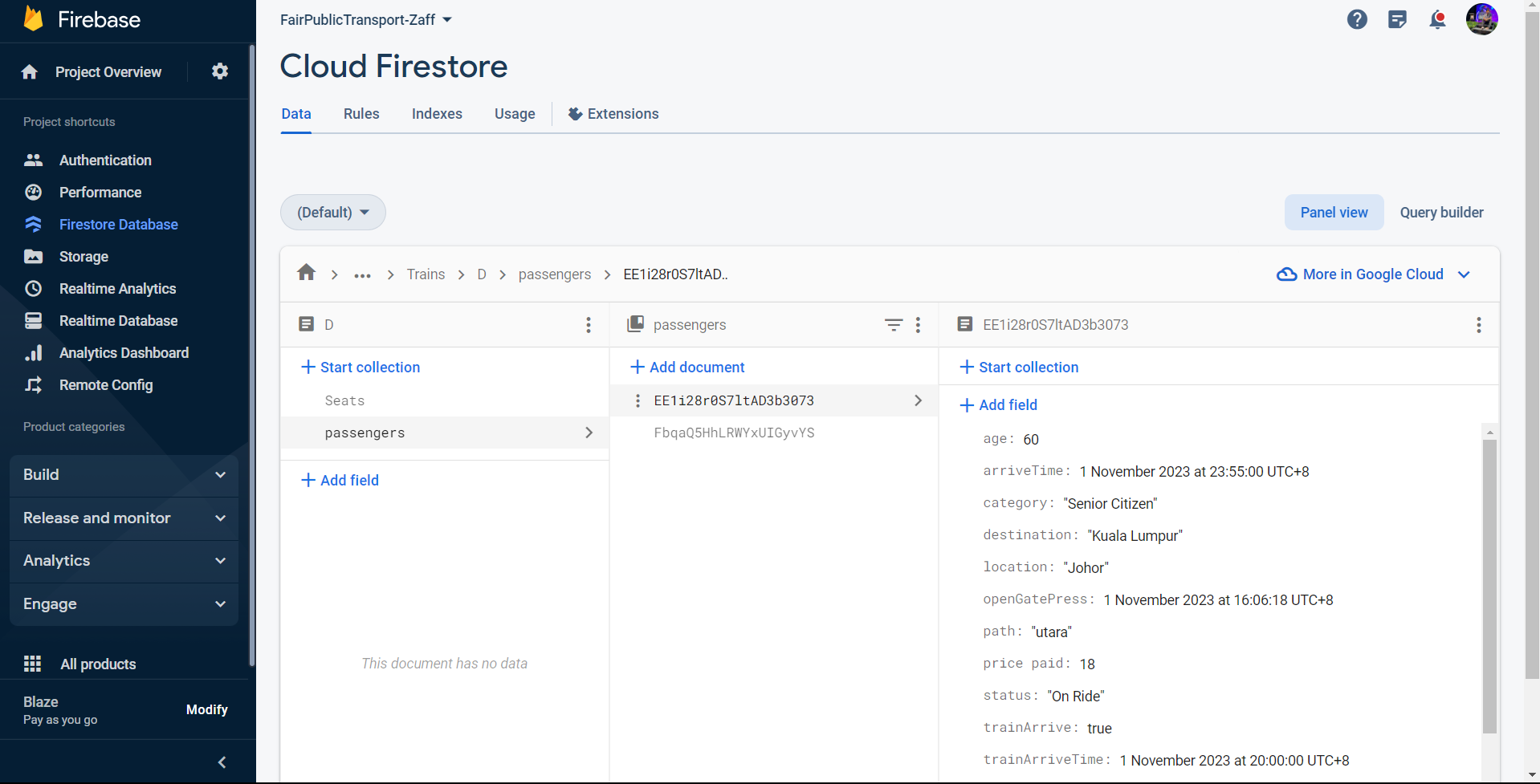Open the help question mark icon
The height and width of the screenshot is (784, 1540).
point(1357,19)
